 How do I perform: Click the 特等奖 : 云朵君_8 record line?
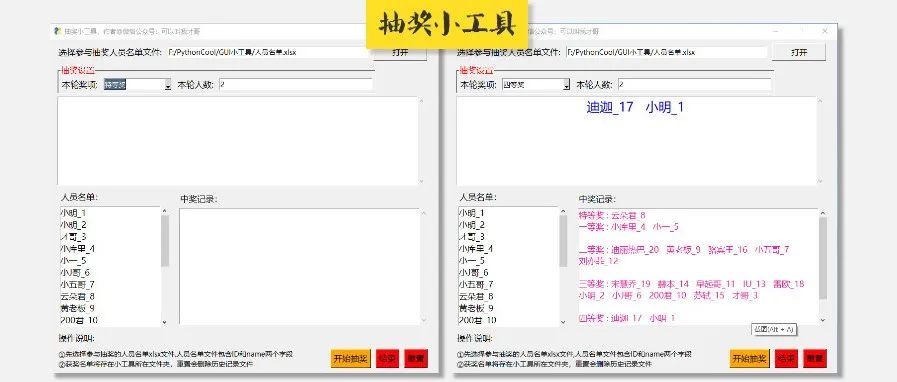(x=612, y=216)
